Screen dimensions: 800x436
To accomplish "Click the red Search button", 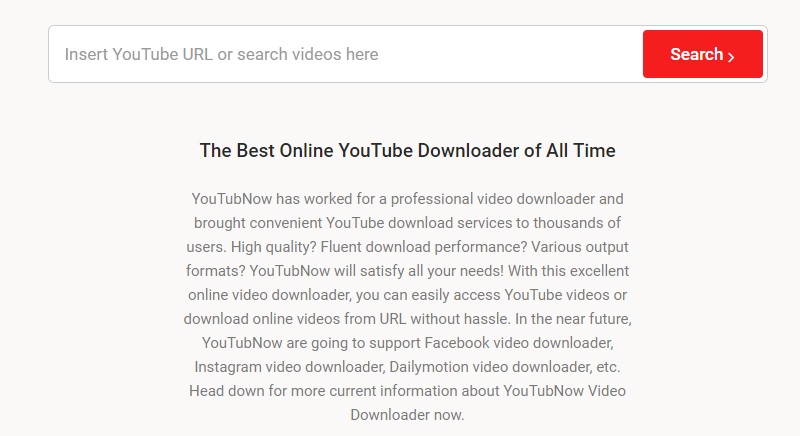I will pos(703,54).
